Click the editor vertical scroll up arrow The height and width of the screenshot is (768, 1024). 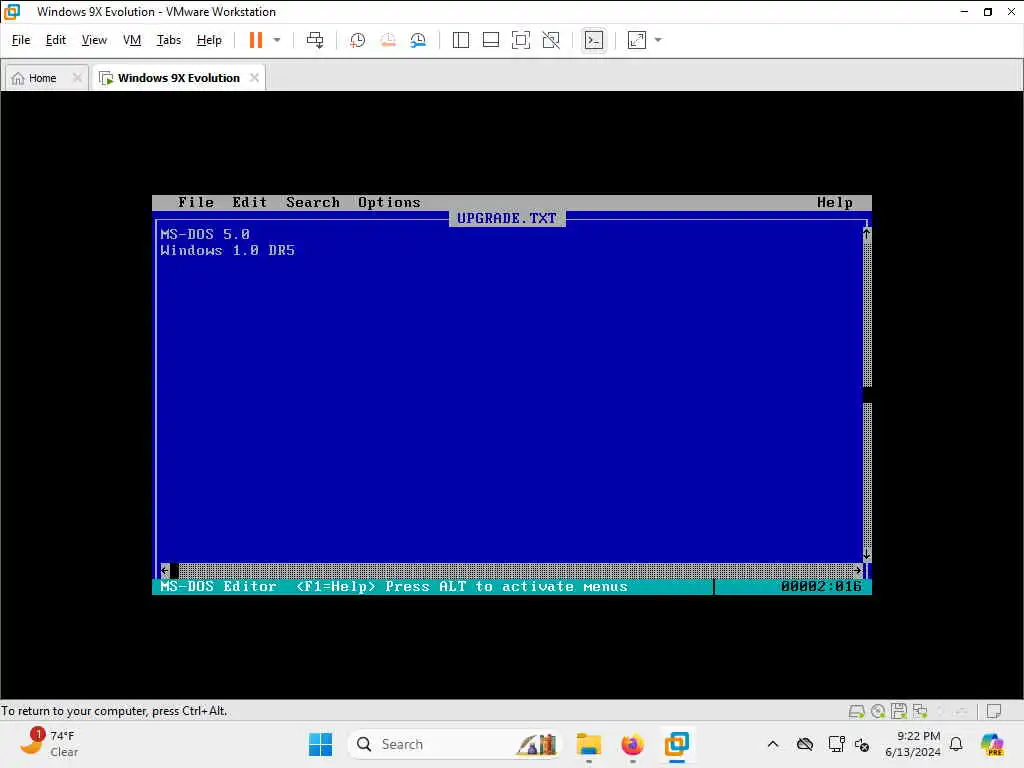[x=867, y=234]
